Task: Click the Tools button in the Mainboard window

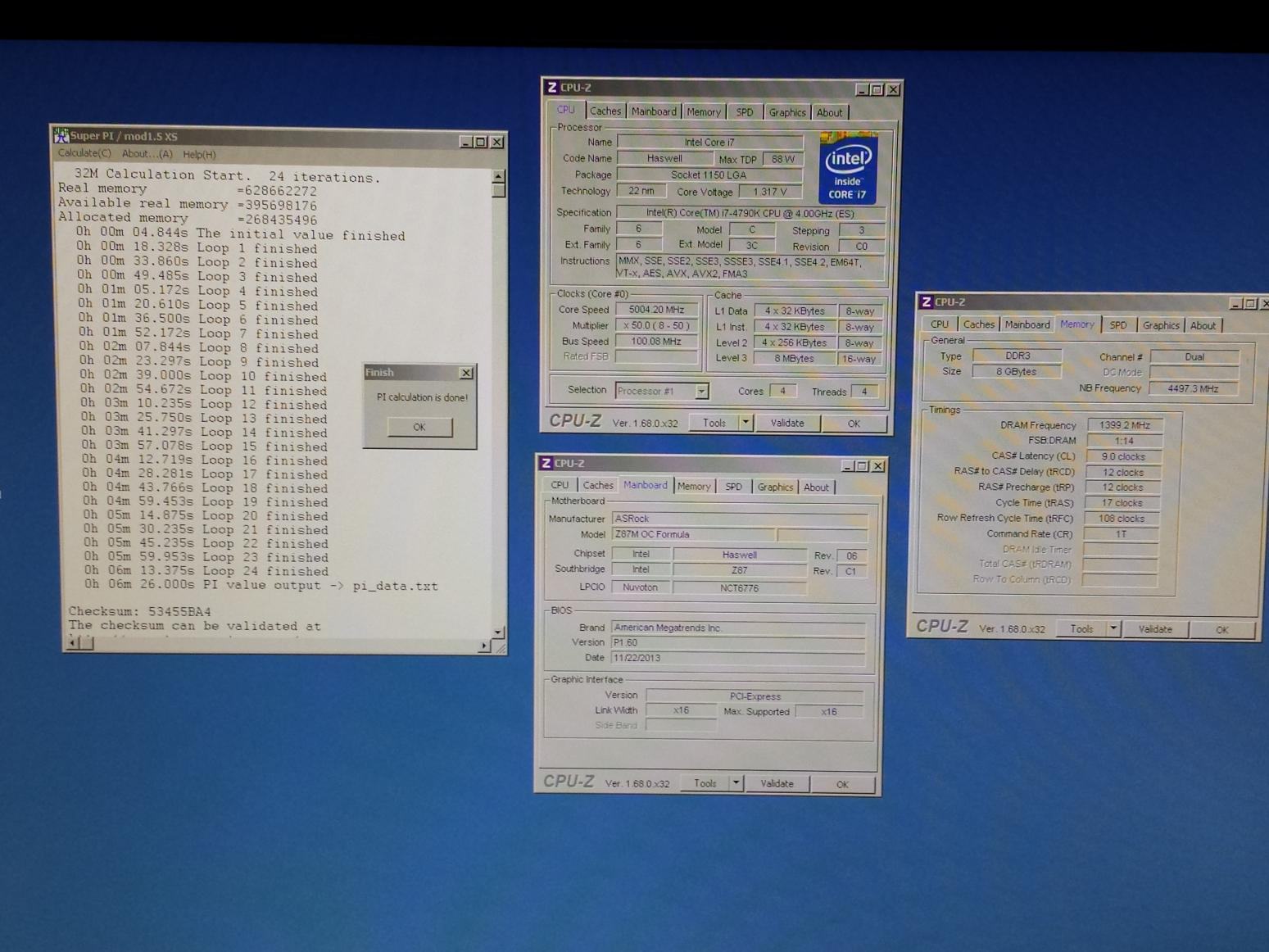Action: [x=705, y=783]
